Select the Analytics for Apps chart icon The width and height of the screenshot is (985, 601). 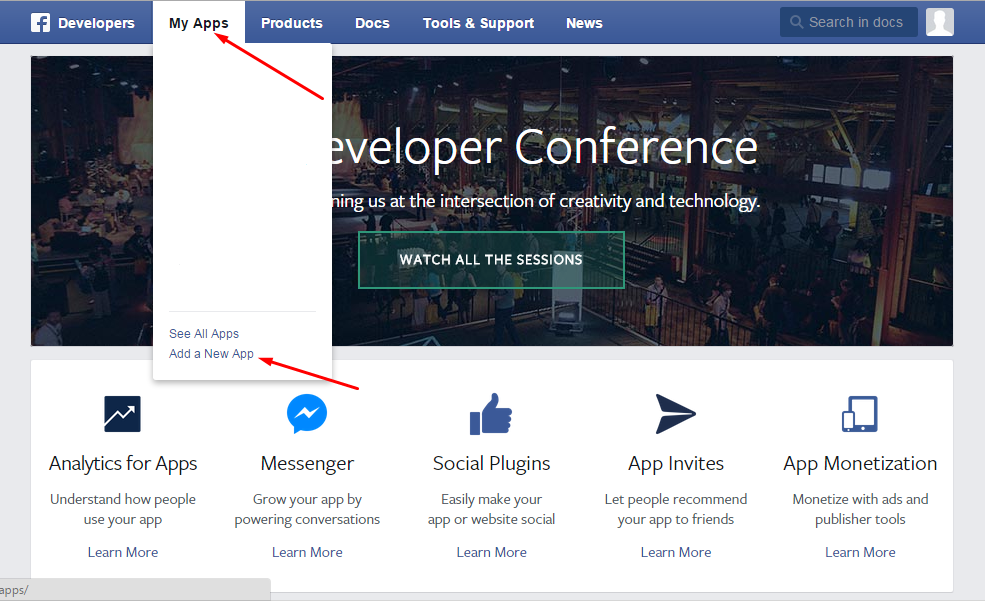(122, 414)
